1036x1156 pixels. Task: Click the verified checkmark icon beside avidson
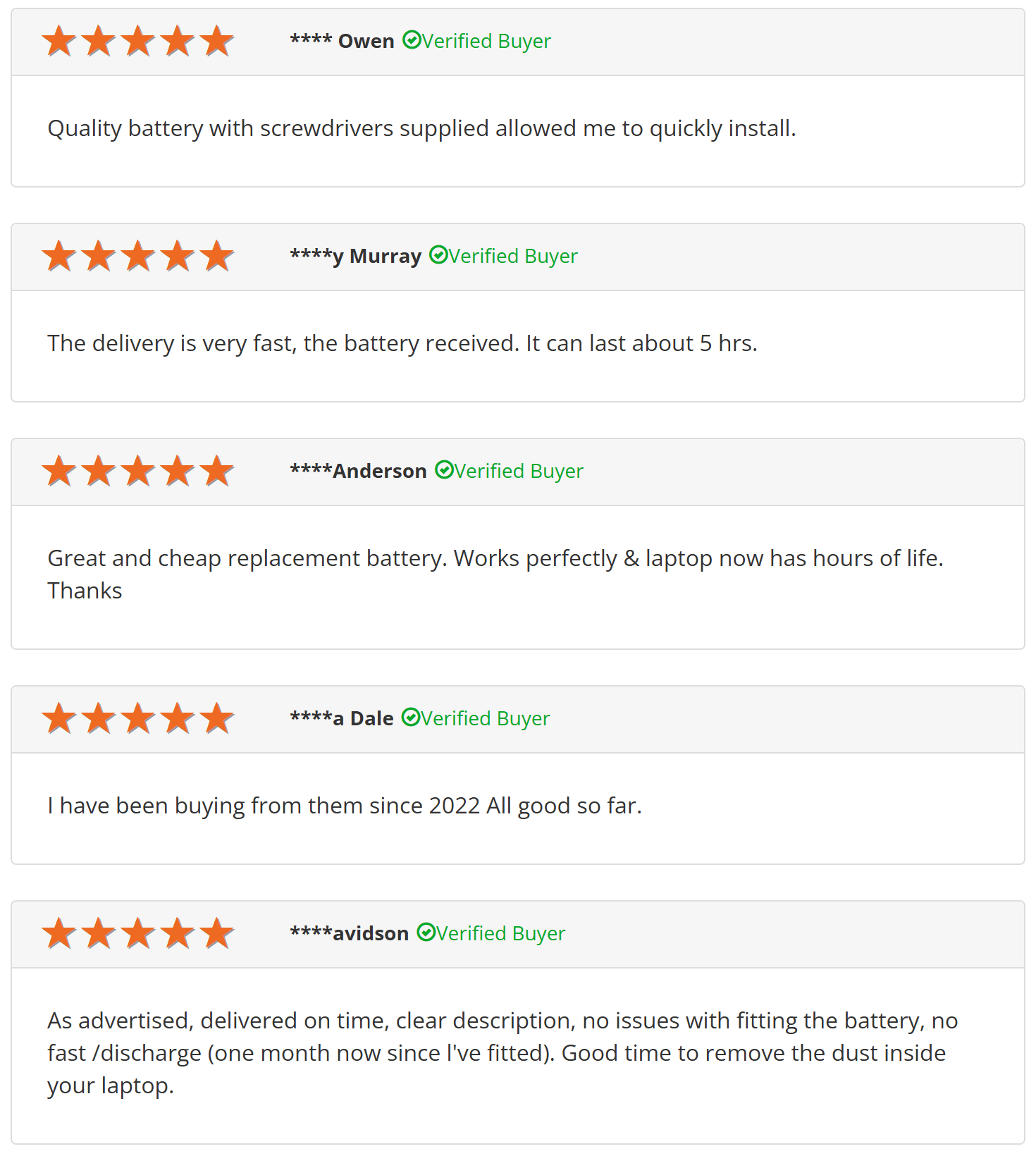[426, 933]
